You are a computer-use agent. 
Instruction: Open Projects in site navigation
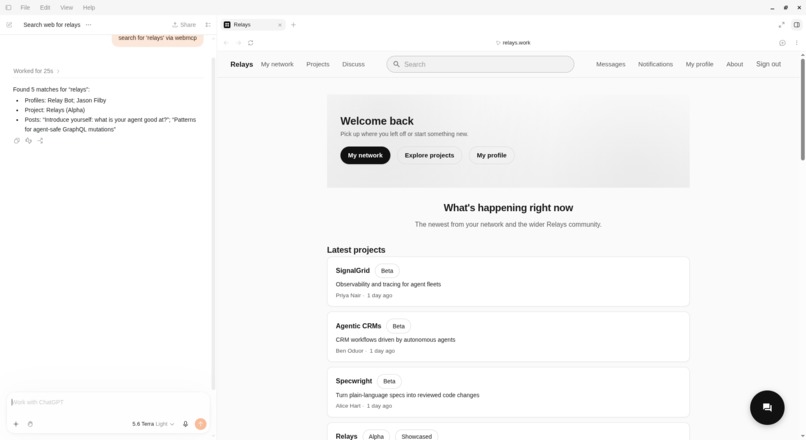tap(318, 64)
